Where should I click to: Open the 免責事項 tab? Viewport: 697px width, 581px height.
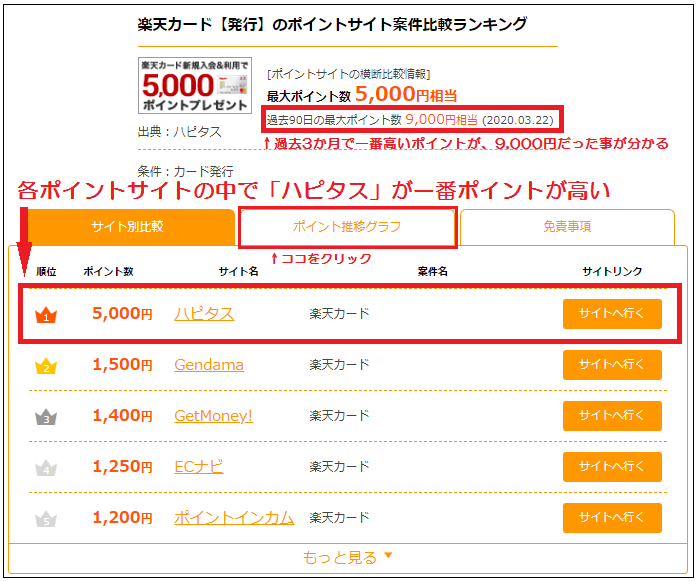[567, 227]
